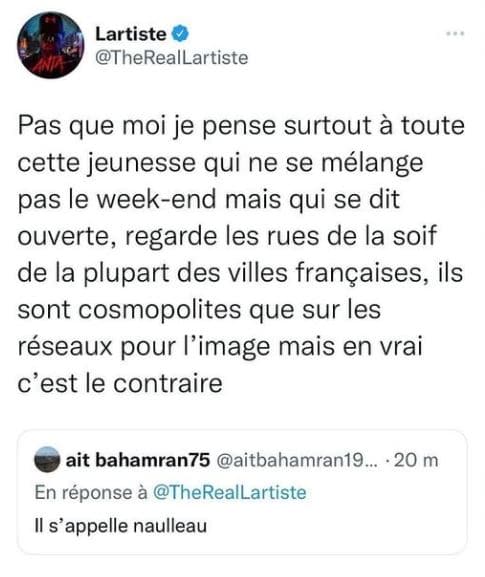Click the blue verified badge

coord(180,34)
